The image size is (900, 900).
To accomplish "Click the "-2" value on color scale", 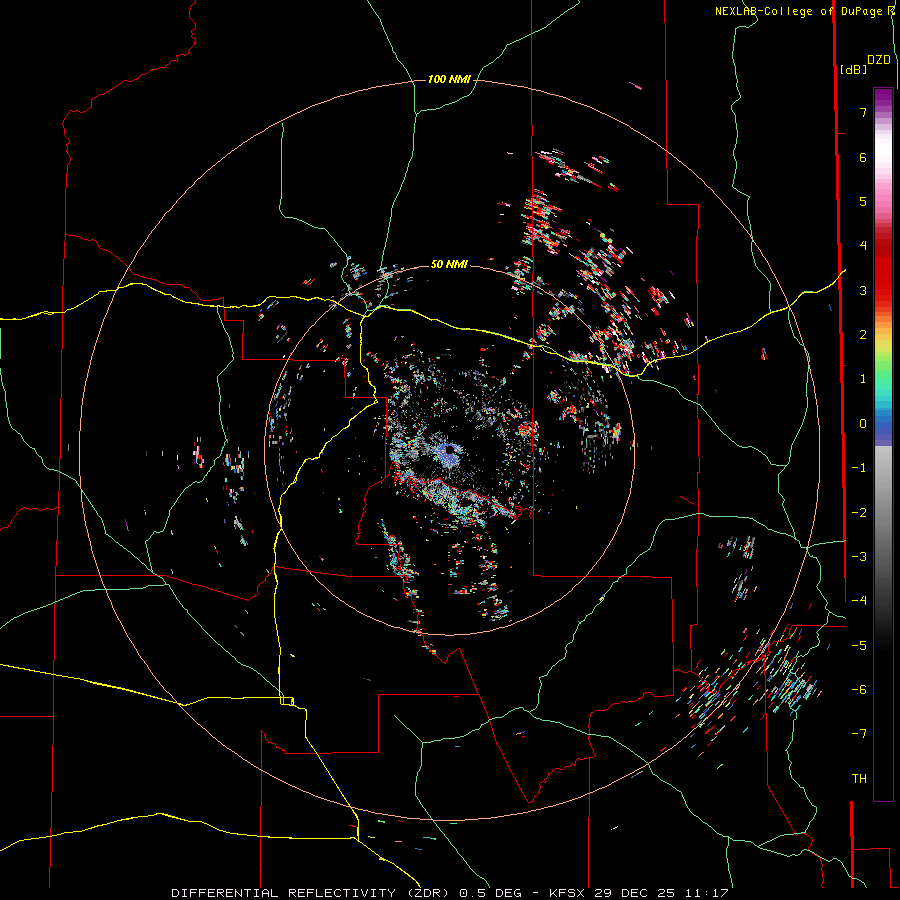I will (x=859, y=513).
